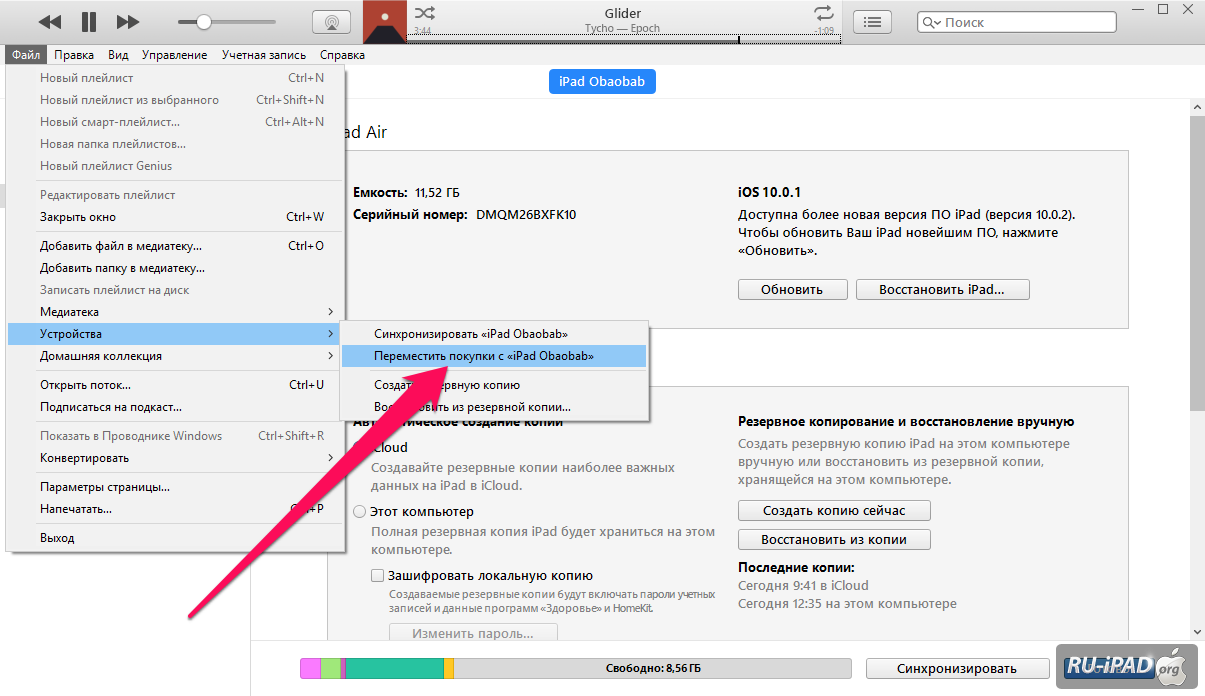Viewport: 1205px width, 696px height.
Task: Select the Этот компьютер radio button
Action: point(360,512)
